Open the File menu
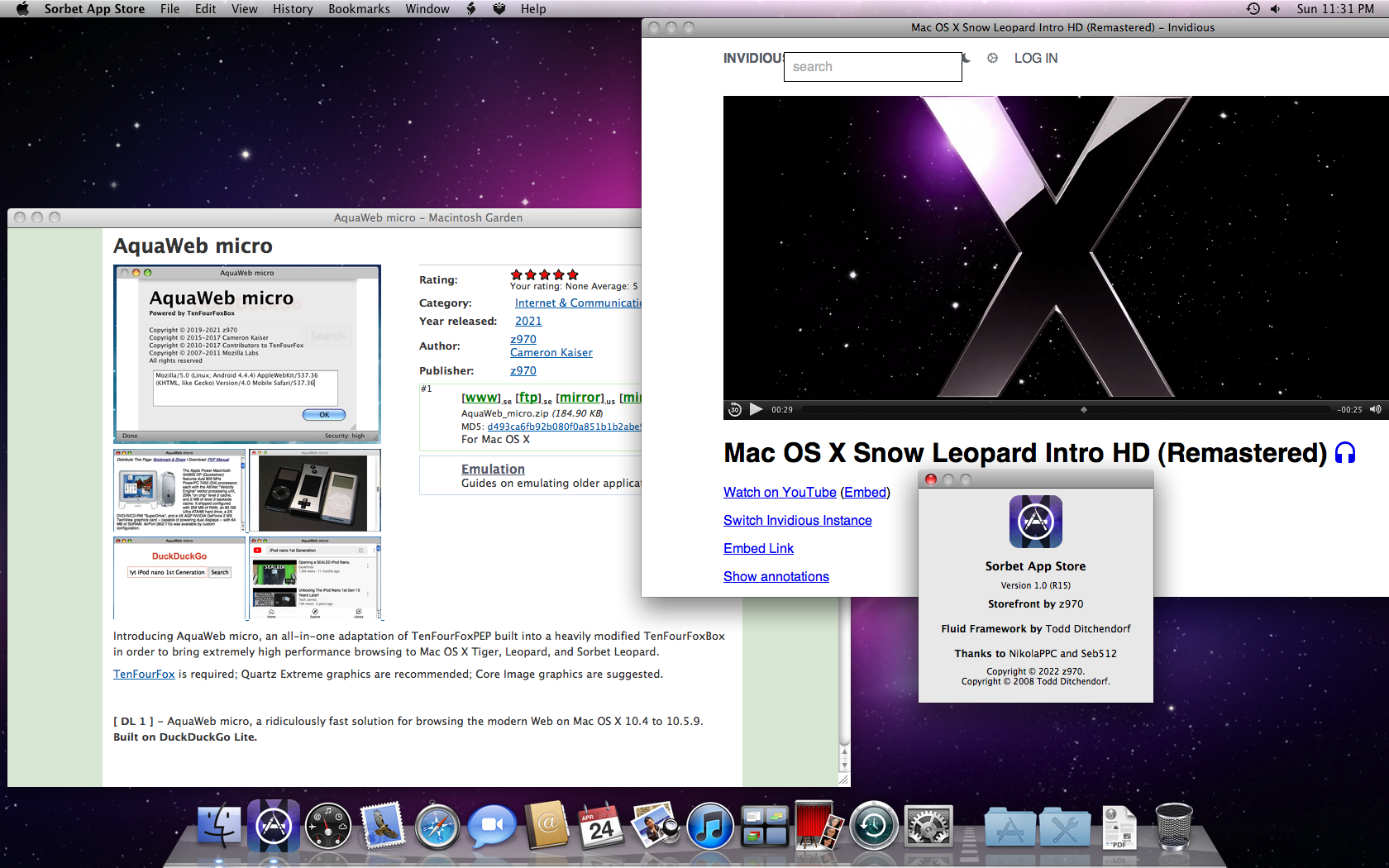The image size is (1389, 868). (x=169, y=8)
